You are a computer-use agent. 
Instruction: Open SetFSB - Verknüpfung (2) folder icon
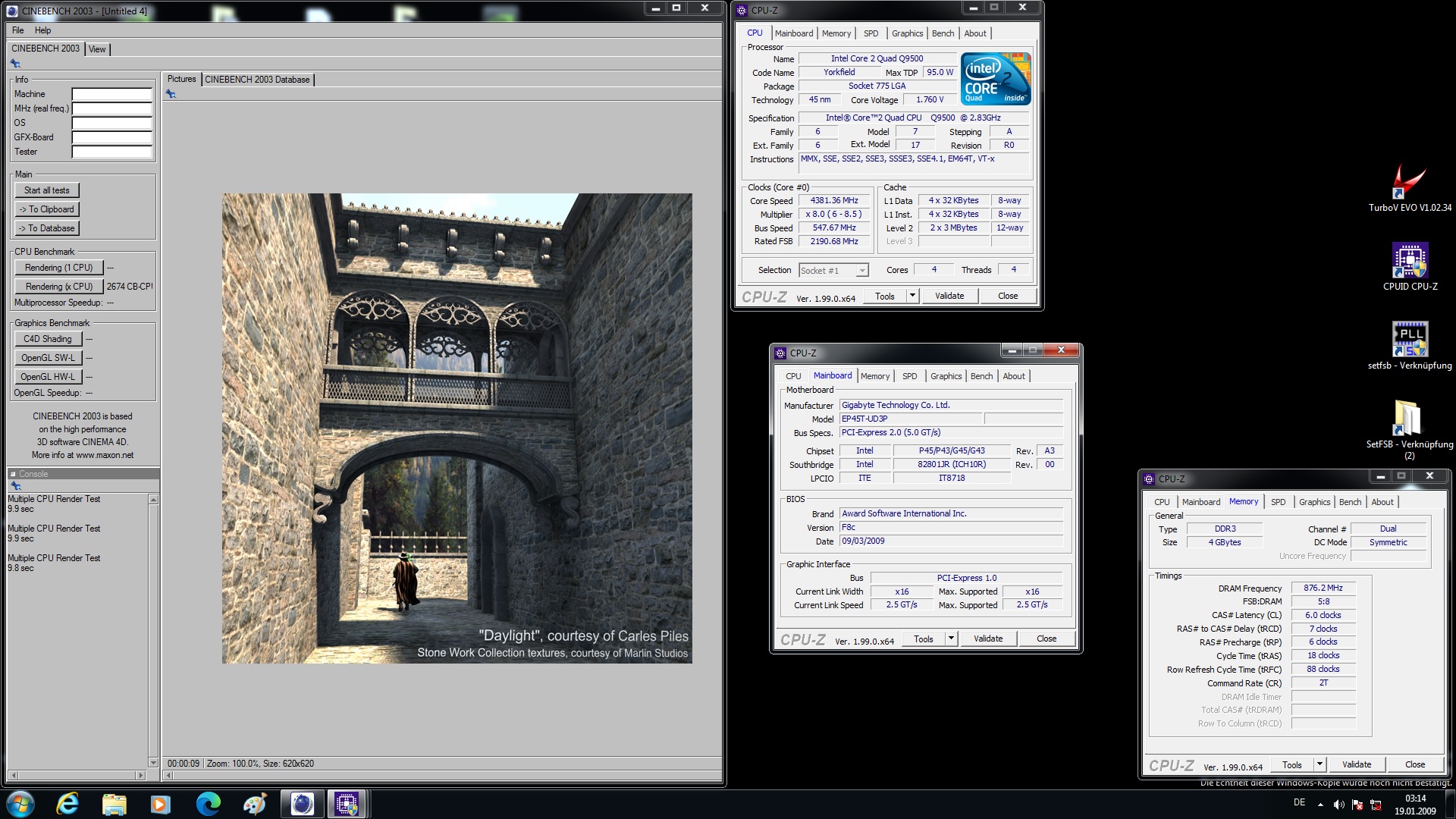(1410, 429)
